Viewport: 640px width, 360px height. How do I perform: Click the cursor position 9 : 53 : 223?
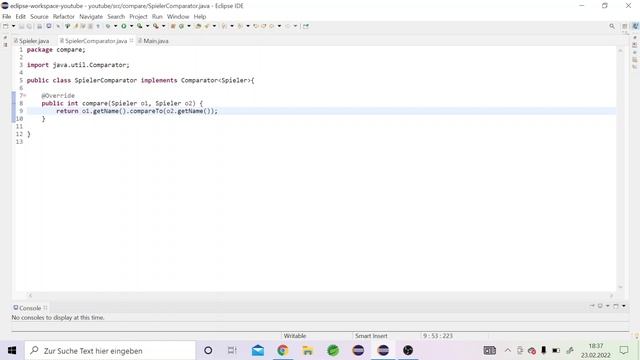tap(438, 336)
